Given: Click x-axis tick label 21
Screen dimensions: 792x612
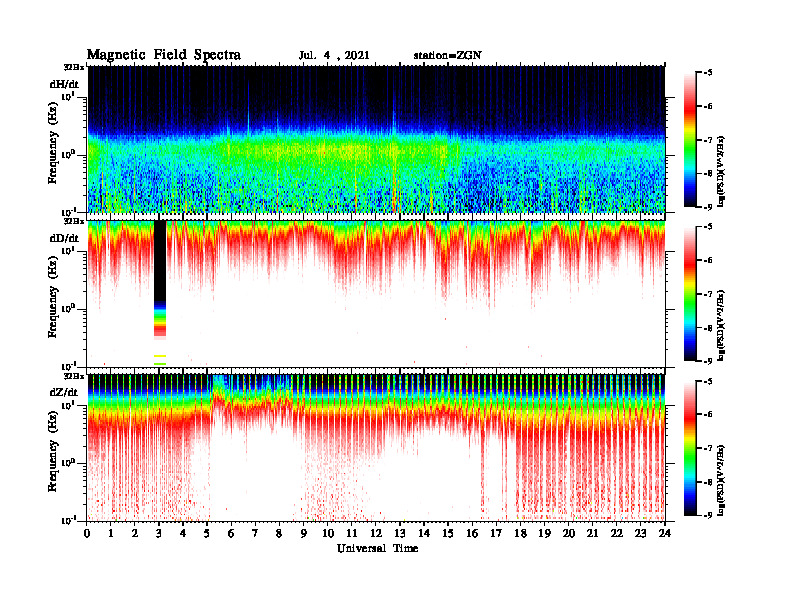Looking at the screenshot, I should pyautogui.click(x=592, y=534).
